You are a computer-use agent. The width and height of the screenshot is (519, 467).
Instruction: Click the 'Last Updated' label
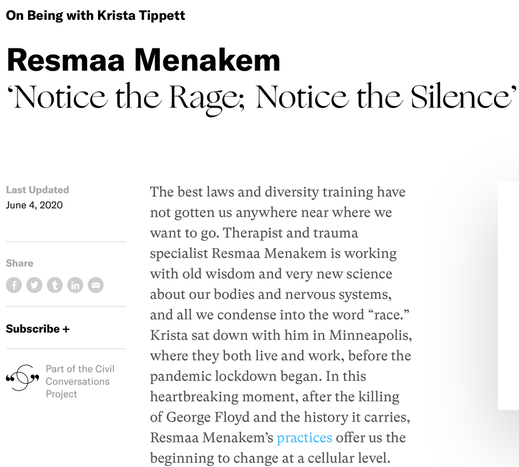tap(37, 190)
